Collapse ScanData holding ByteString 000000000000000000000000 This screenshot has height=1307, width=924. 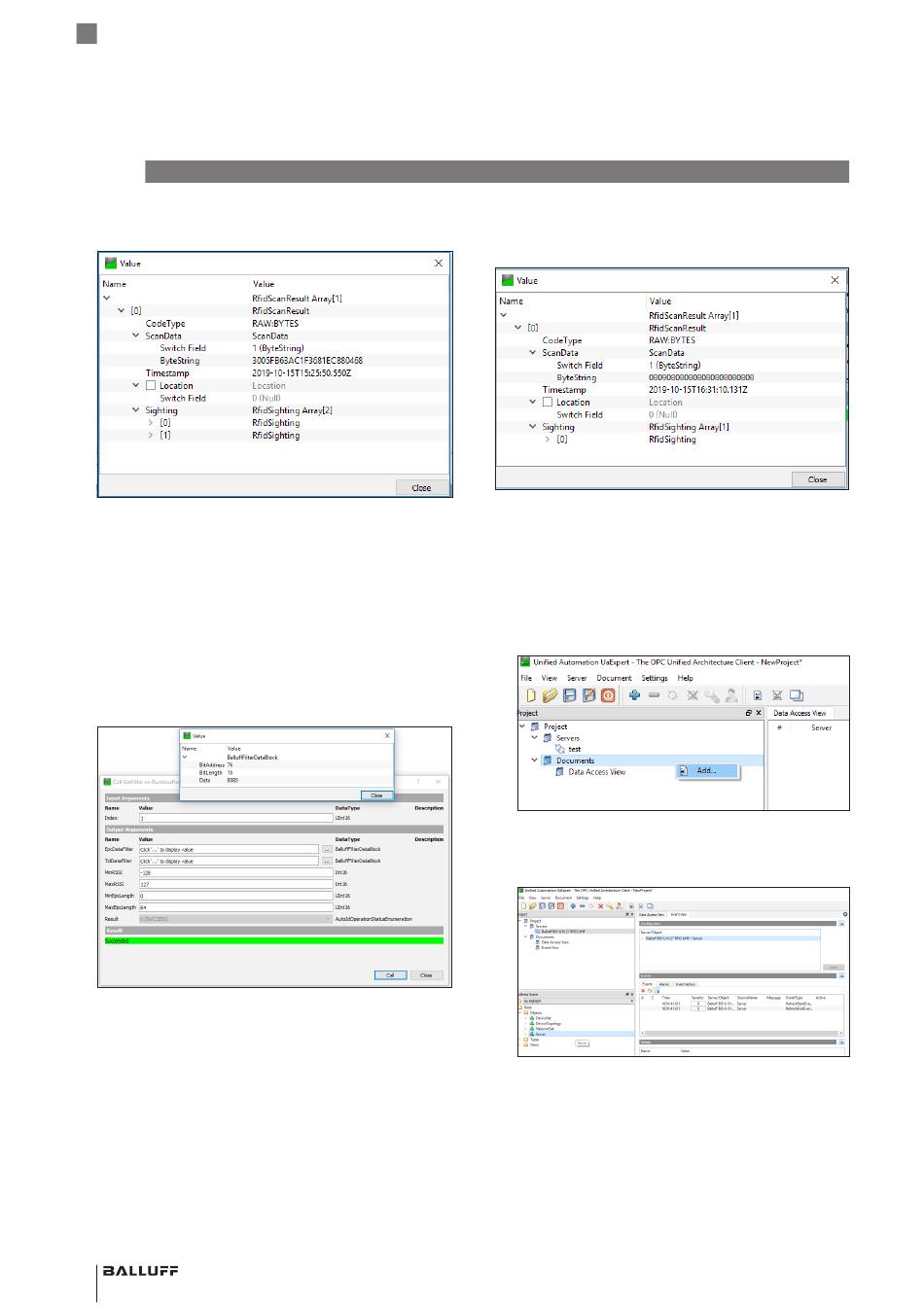pyautogui.click(x=533, y=353)
